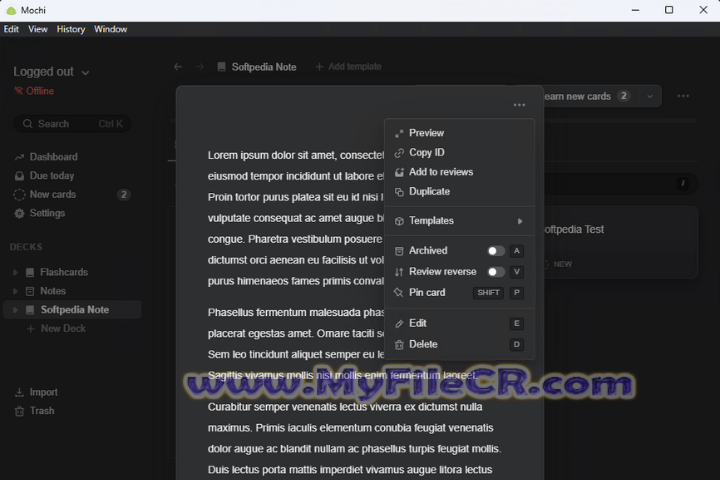Click the Learn new cards button
The width and height of the screenshot is (720, 480).
590,96
